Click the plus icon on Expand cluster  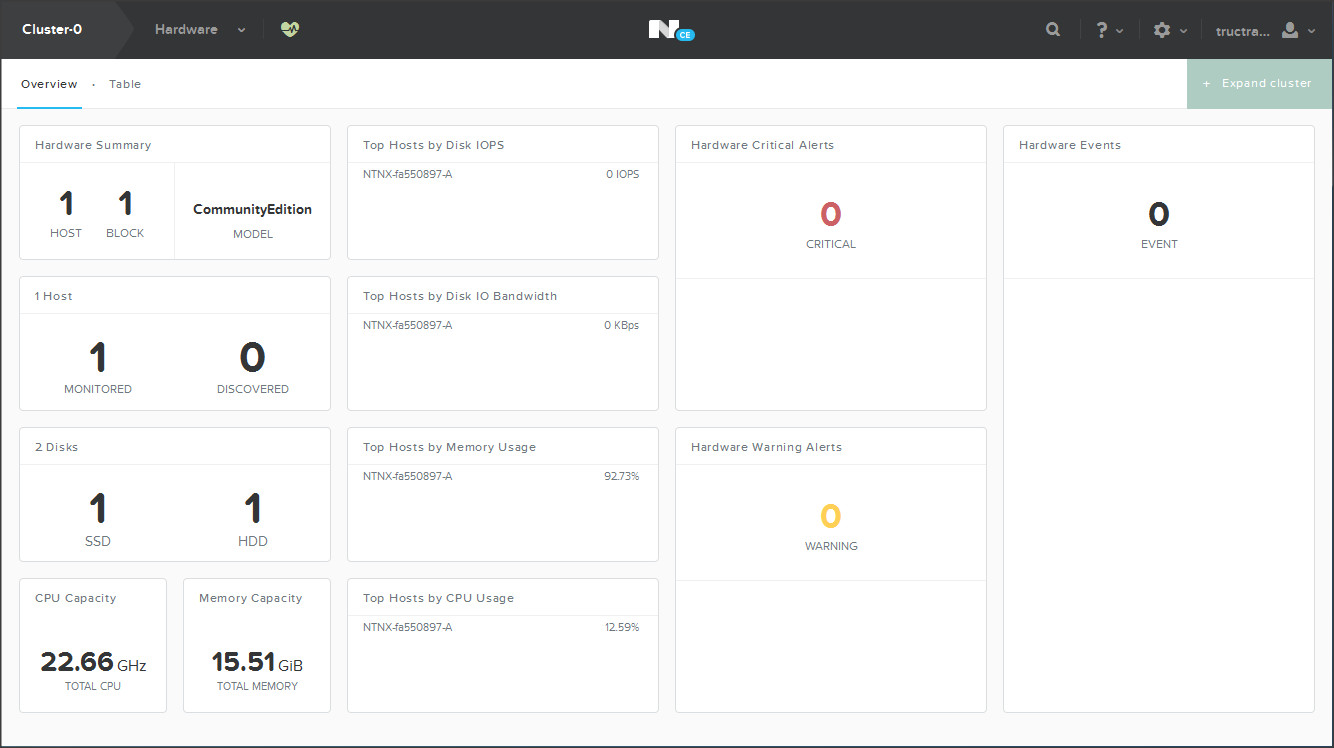tap(1207, 84)
